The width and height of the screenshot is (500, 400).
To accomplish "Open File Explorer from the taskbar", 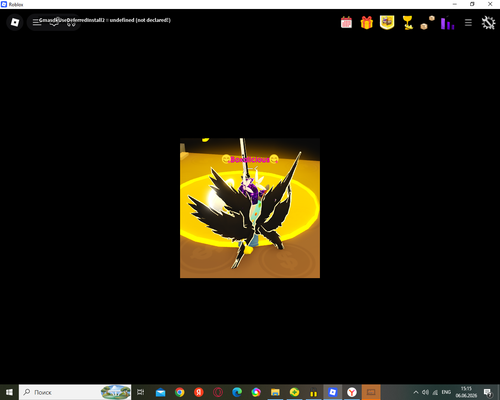I will (275, 392).
